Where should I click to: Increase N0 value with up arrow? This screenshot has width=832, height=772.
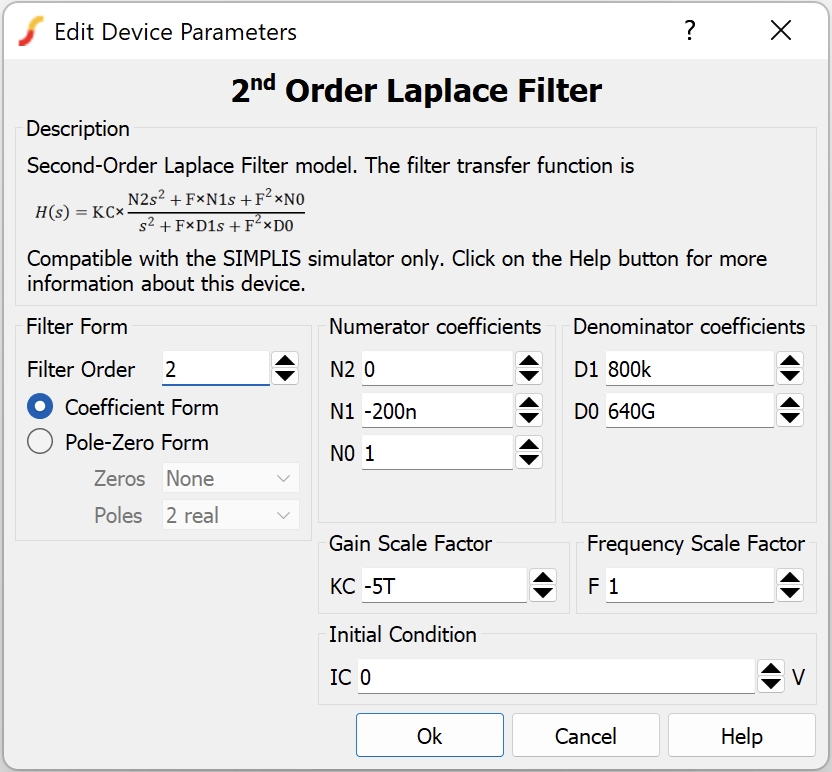coord(529,445)
